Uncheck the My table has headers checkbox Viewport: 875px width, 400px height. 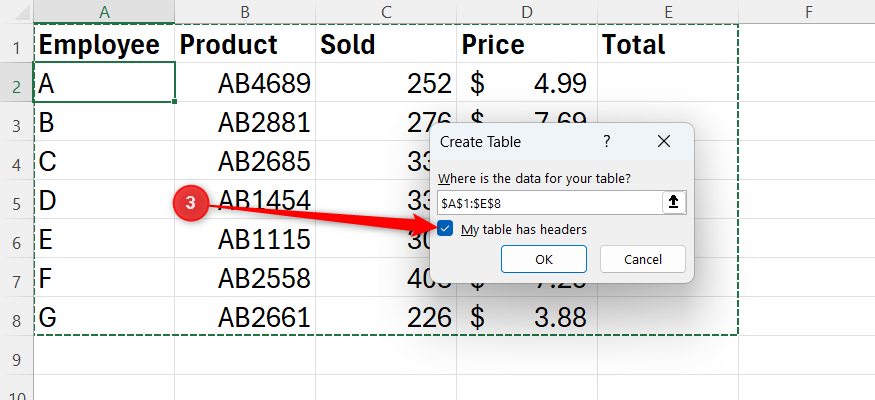click(x=445, y=229)
